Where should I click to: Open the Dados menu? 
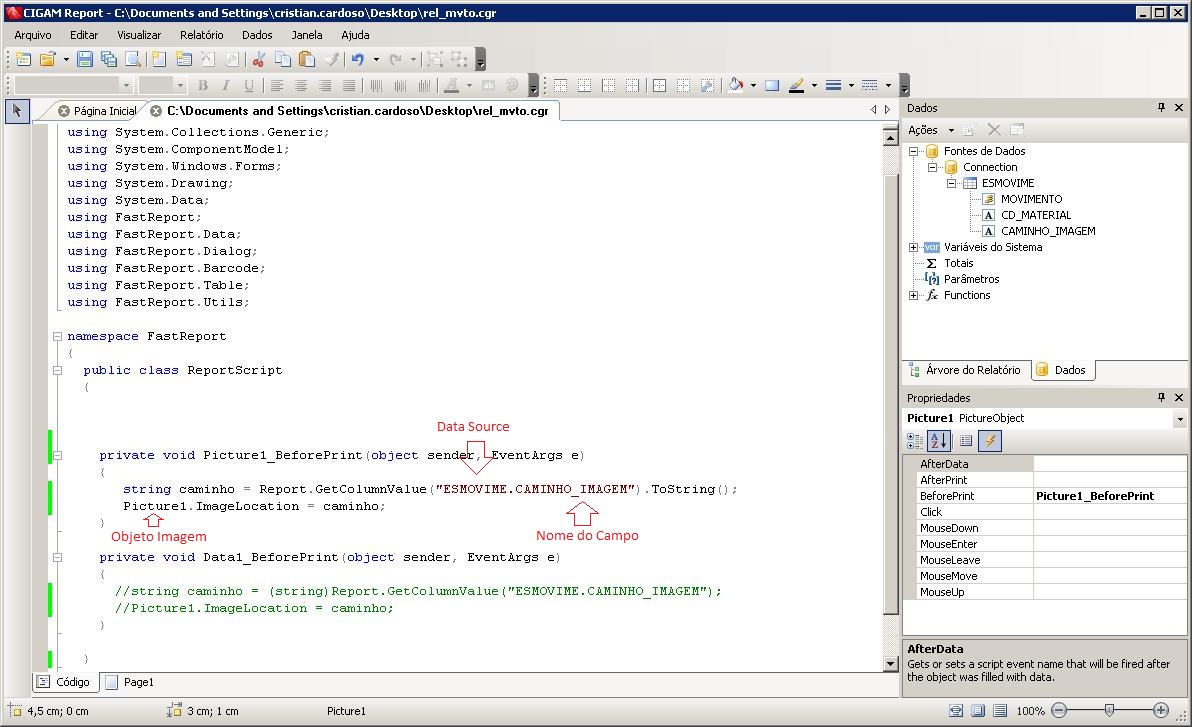[x=257, y=35]
